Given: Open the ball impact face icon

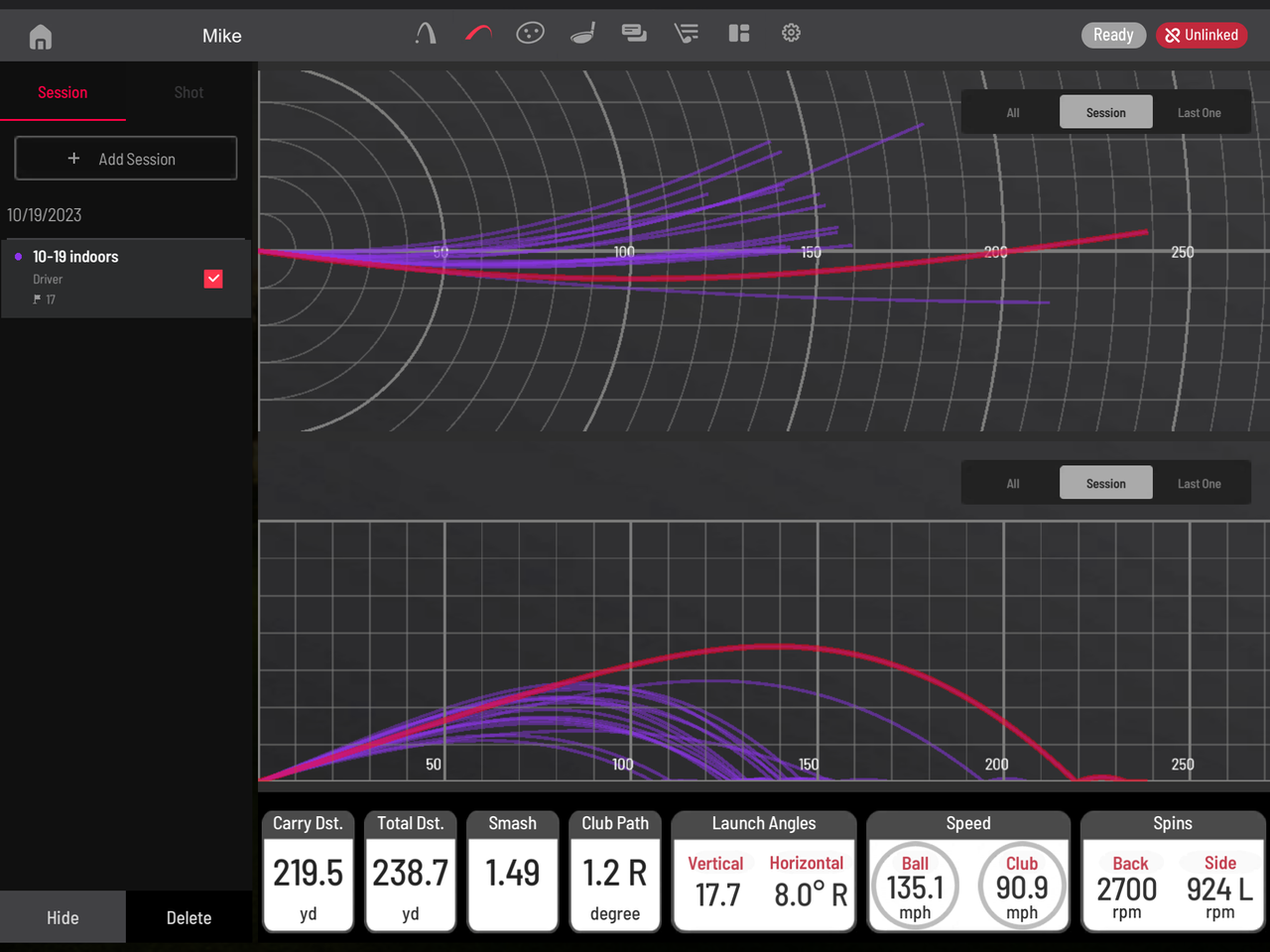Looking at the screenshot, I should [531, 34].
